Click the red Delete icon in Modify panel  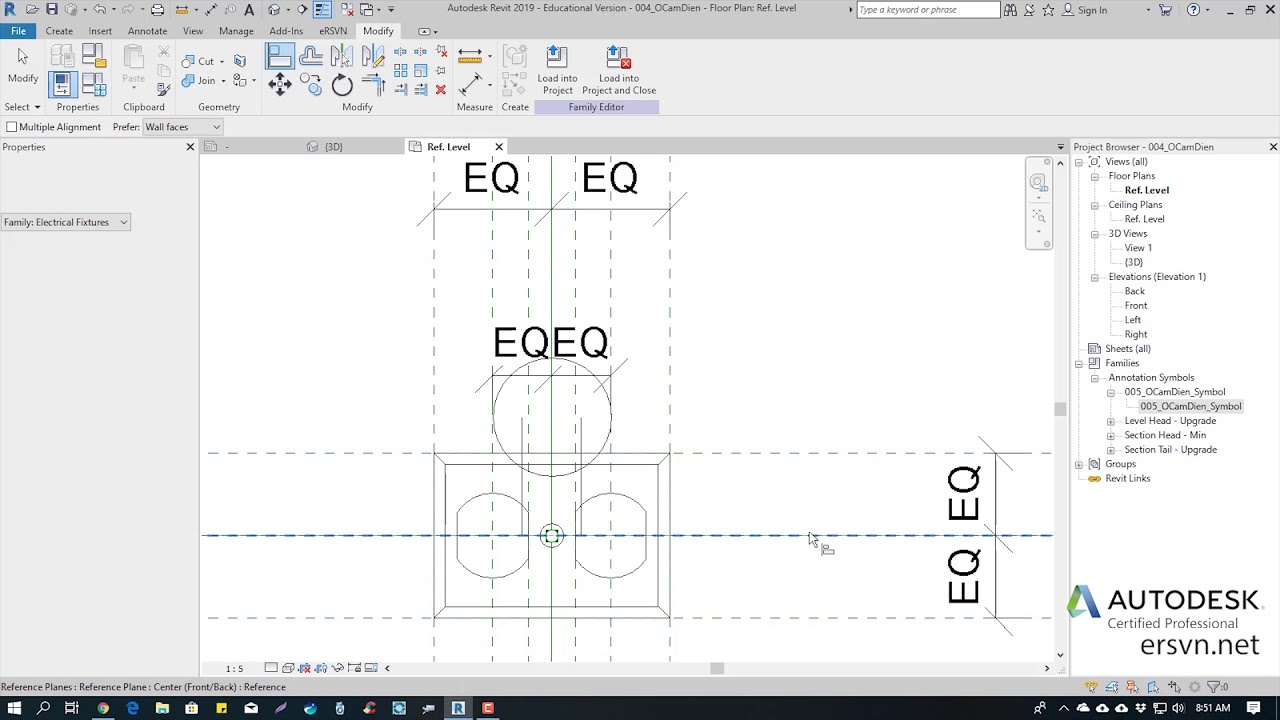(x=440, y=90)
